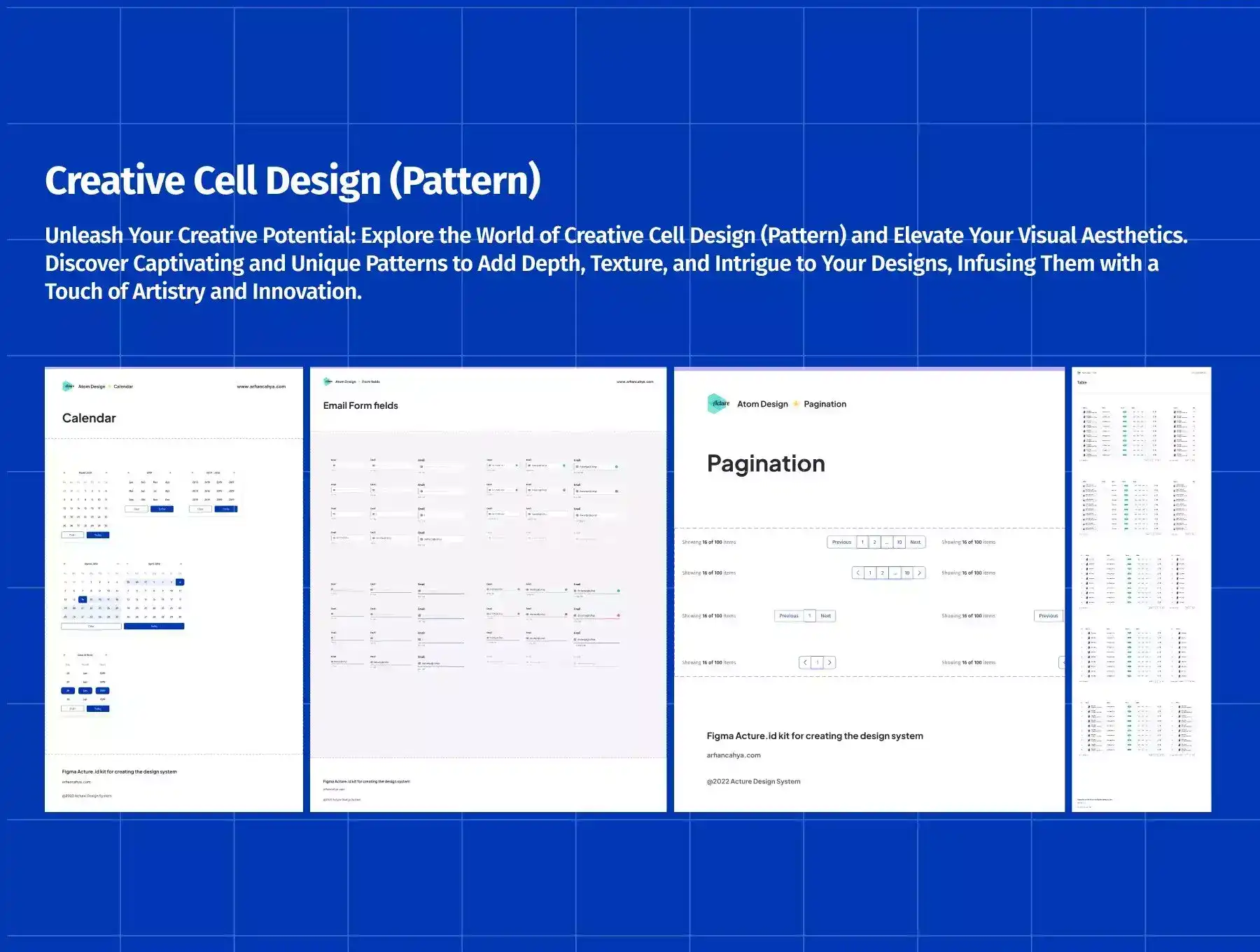Select page 10 in chevron pagination row
Viewport: 1260px width, 952px height.
[x=906, y=573]
